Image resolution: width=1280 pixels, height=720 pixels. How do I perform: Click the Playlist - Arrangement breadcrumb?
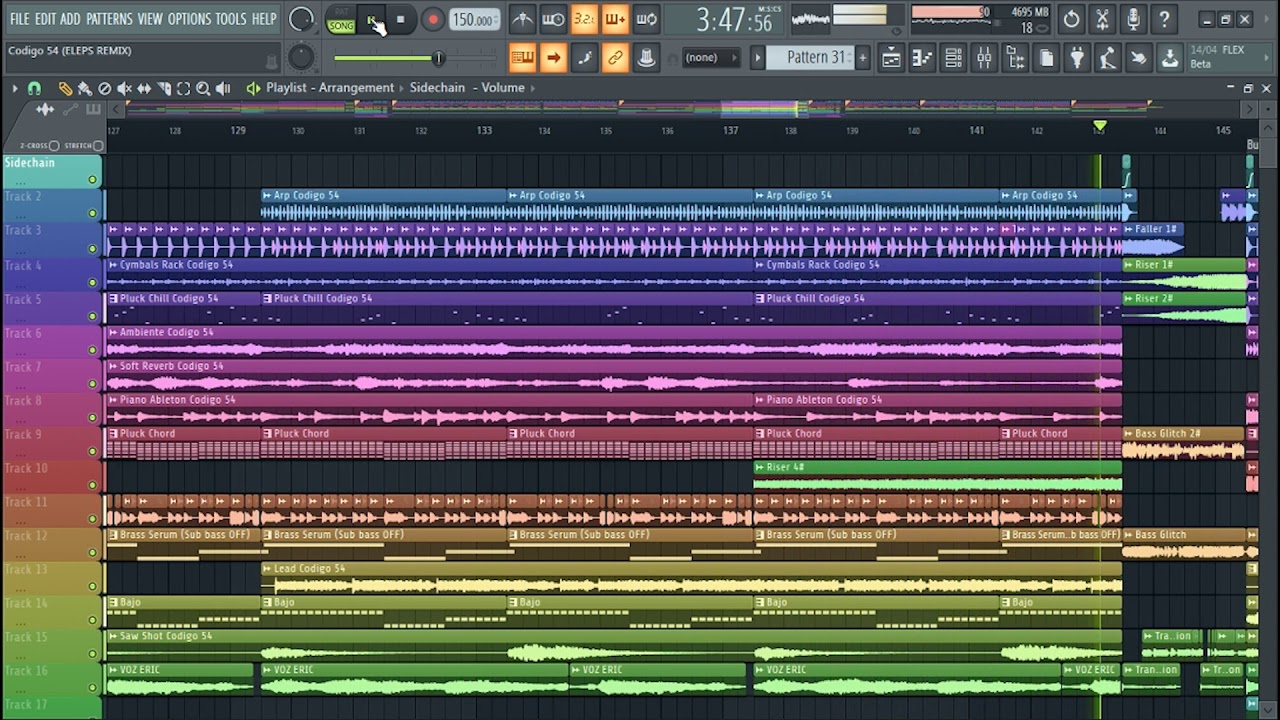coord(330,88)
